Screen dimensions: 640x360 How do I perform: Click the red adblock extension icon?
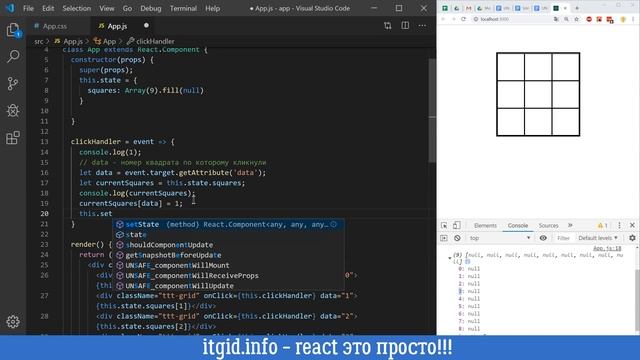click(x=589, y=19)
